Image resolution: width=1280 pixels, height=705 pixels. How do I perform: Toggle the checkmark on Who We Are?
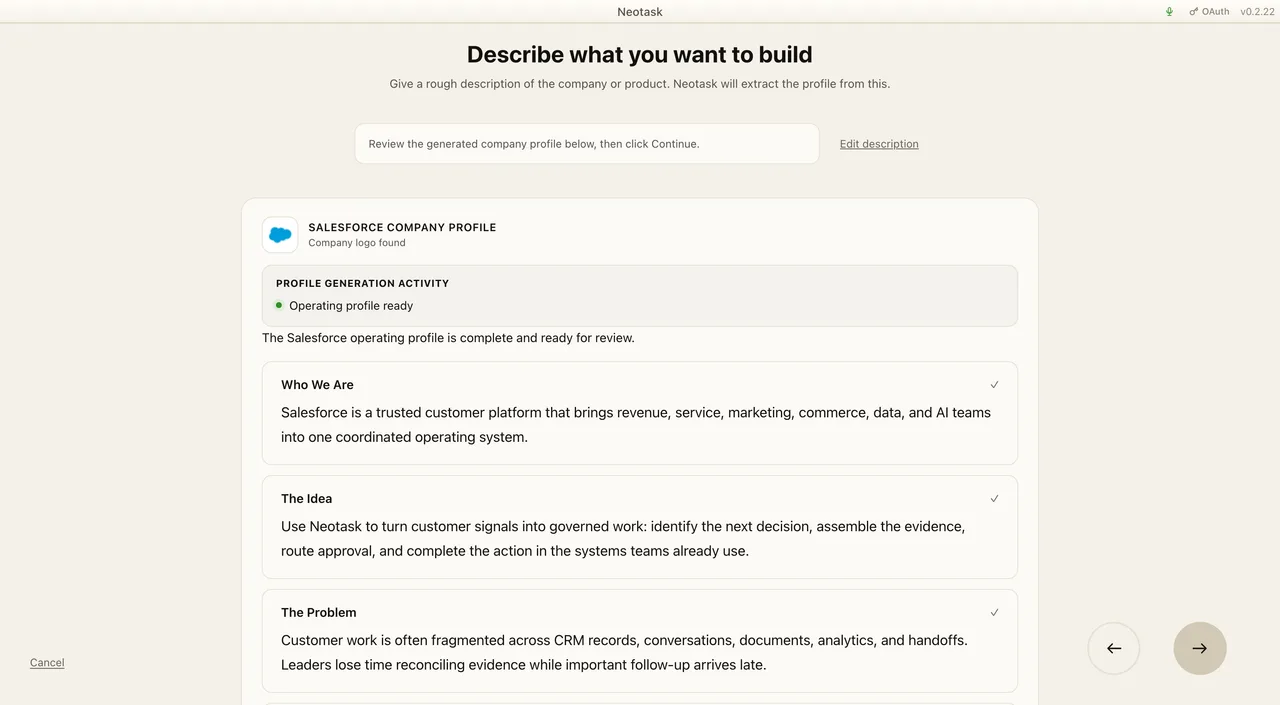[994, 385]
